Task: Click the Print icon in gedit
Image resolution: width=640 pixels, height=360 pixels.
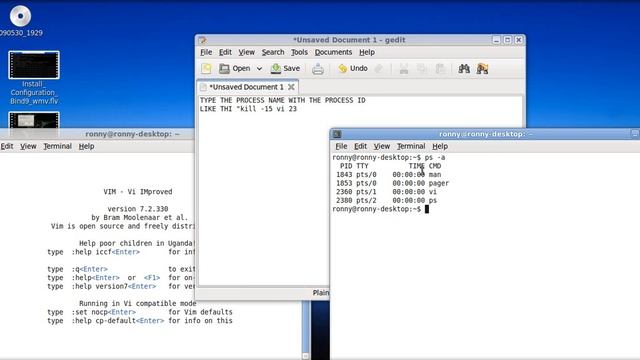Action: pos(318,69)
